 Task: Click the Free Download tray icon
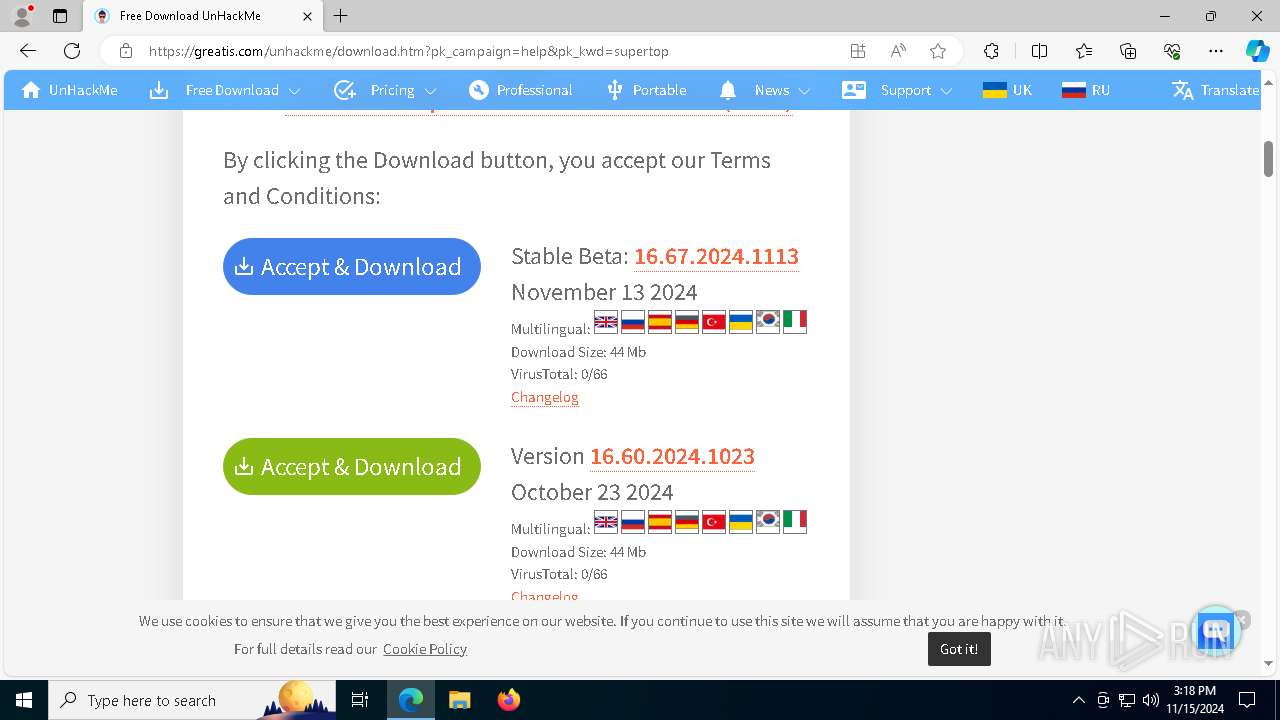point(159,90)
